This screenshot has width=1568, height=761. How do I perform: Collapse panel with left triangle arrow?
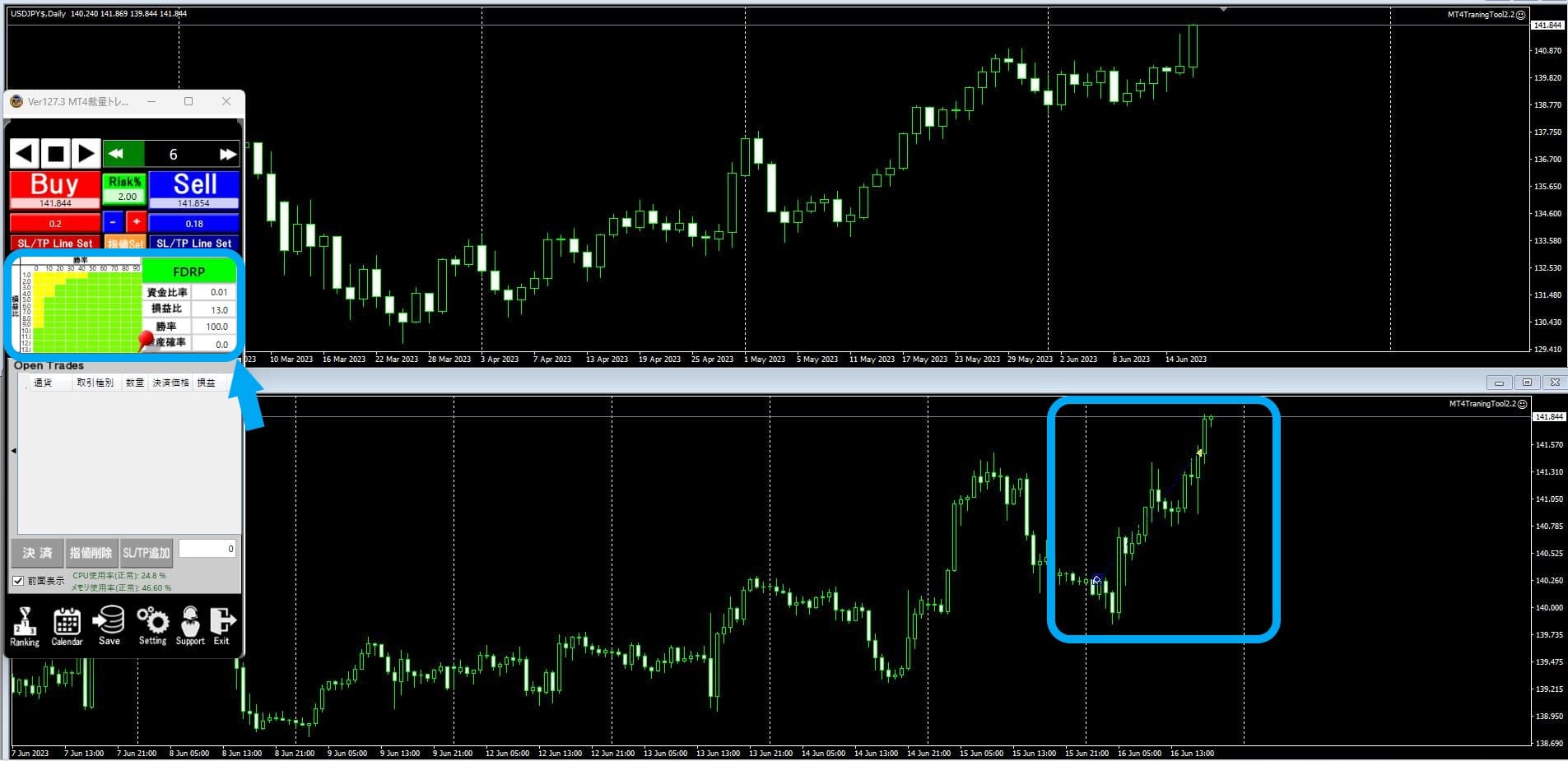tap(13, 451)
